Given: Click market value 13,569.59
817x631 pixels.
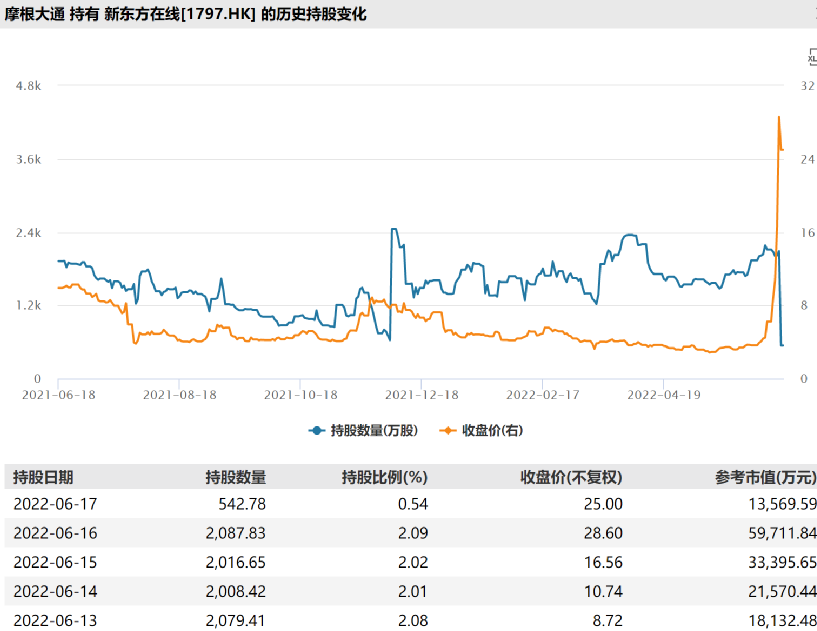Looking at the screenshot, I should click(783, 504).
